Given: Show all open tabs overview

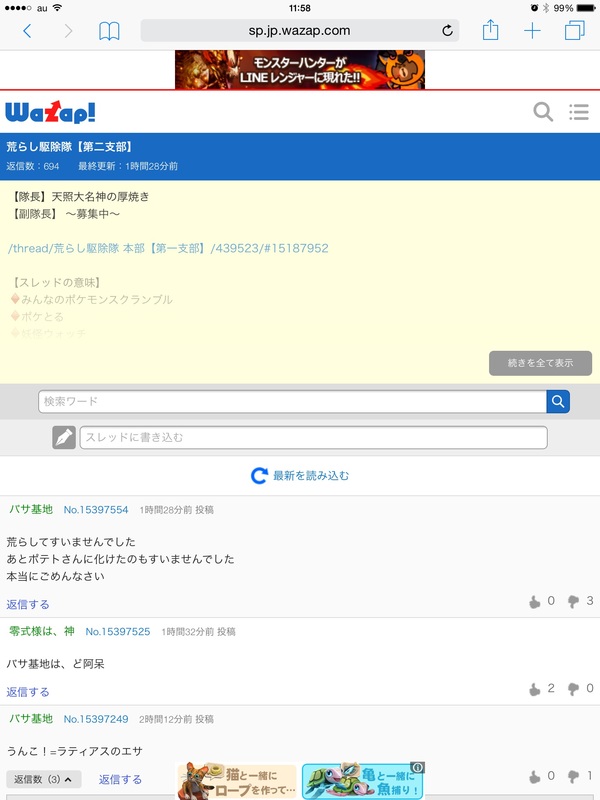Looking at the screenshot, I should point(574,31).
